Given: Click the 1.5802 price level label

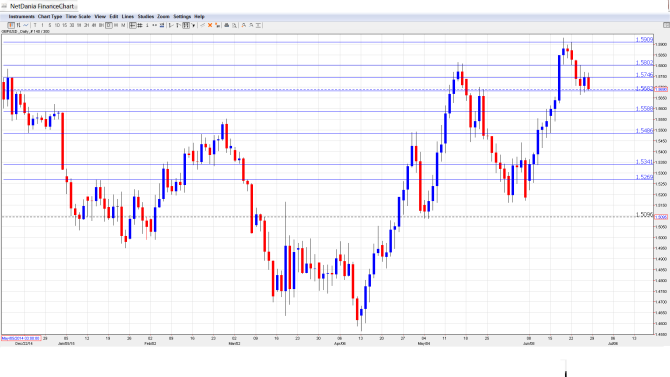Looking at the screenshot, I should click(x=644, y=63).
